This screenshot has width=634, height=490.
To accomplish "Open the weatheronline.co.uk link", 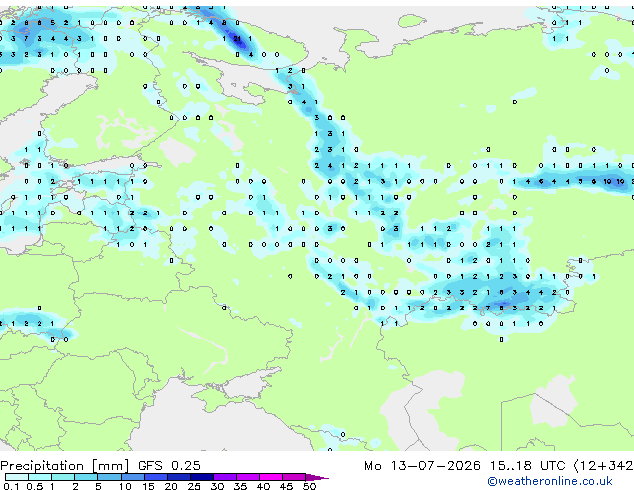I will click(550, 481).
